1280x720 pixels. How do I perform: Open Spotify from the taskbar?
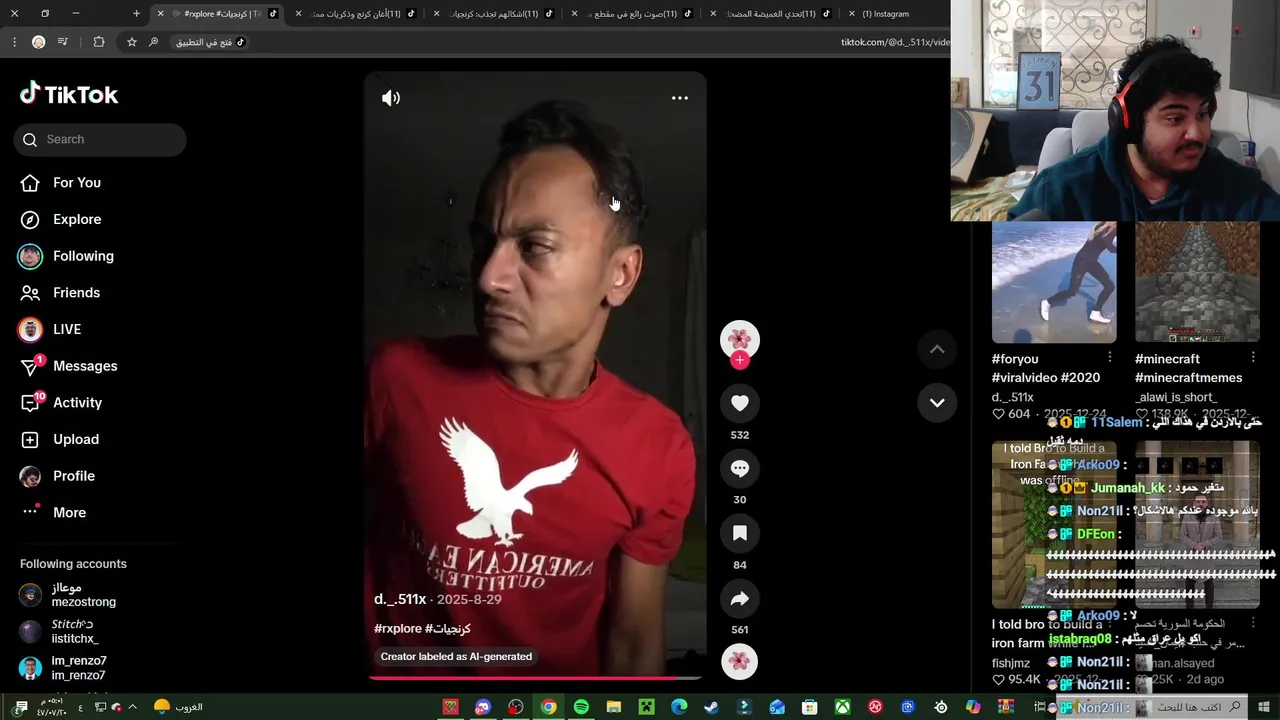581,707
